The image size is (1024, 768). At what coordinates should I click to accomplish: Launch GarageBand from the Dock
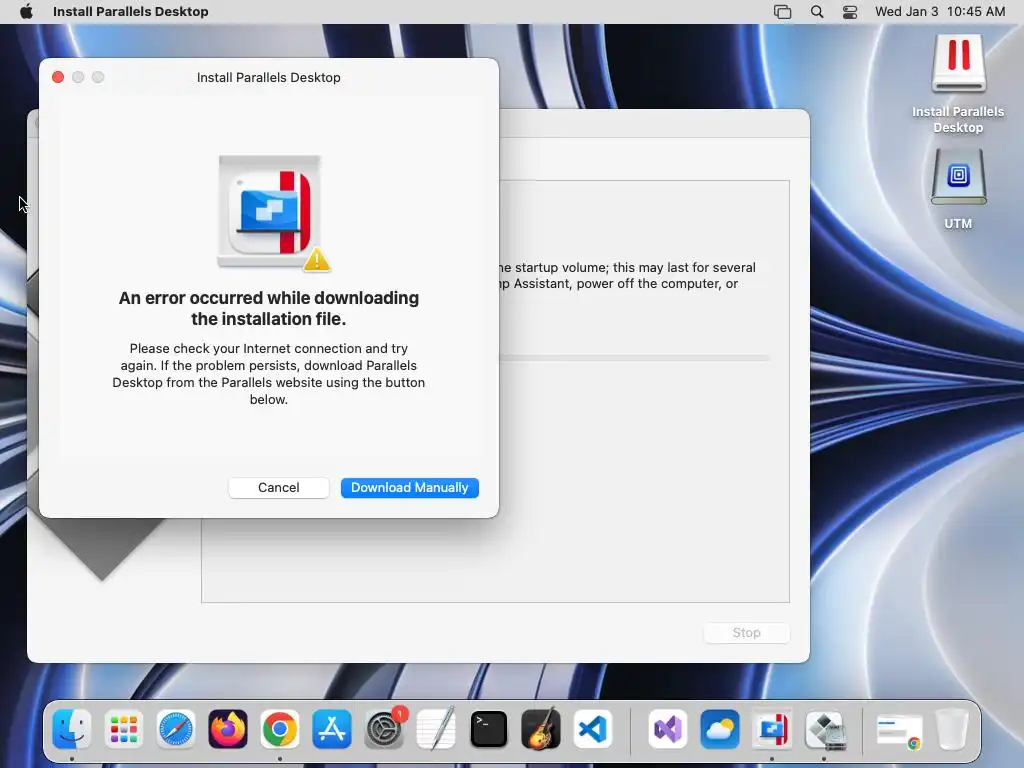pyautogui.click(x=541, y=729)
